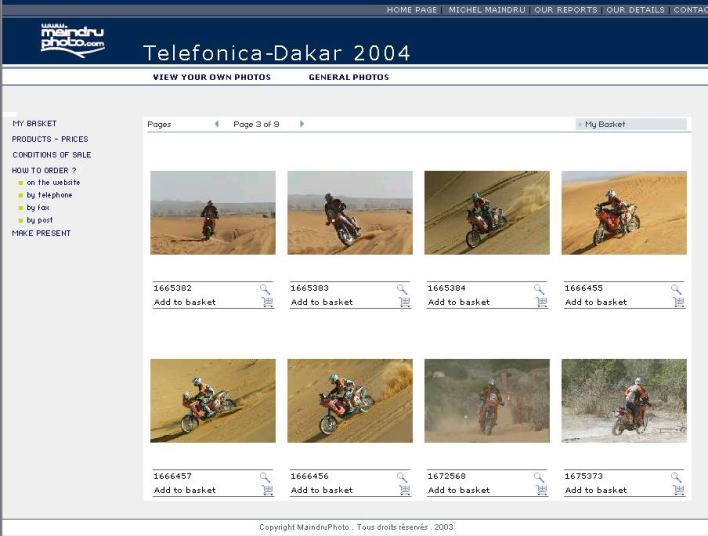Click Add to basket text for 1672568
This screenshot has height=536, width=708.
coord(459,490)
